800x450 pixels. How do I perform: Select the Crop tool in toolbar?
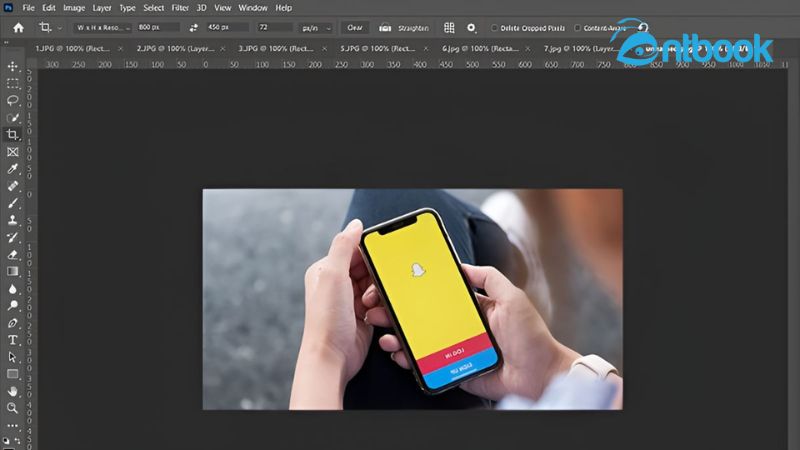click(x=12, y=135)
